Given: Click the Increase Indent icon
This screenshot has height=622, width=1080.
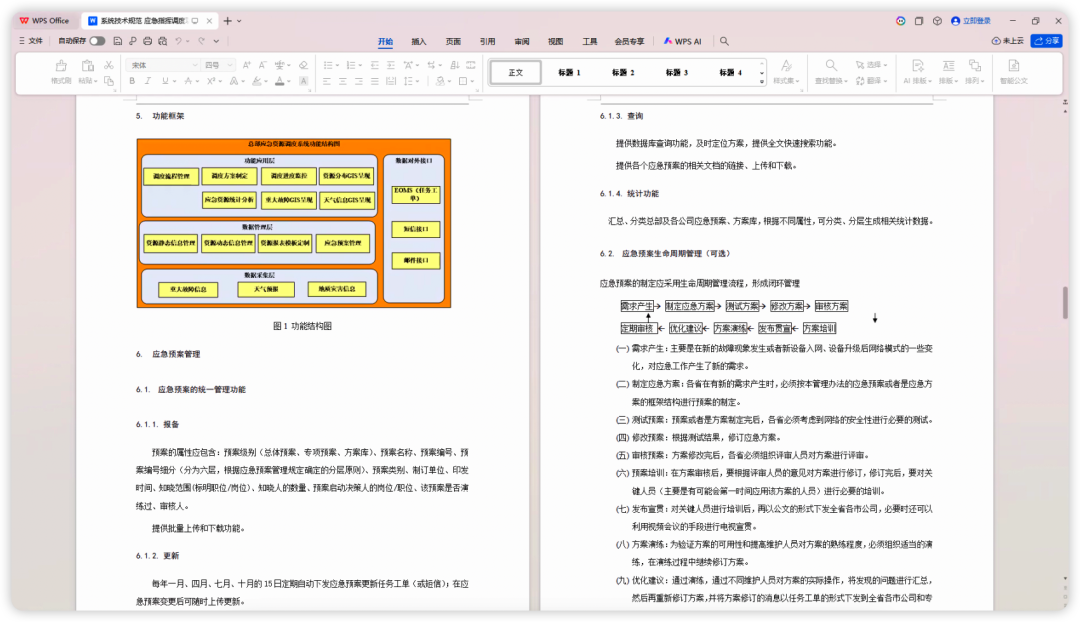Looking at the screenshot, I should [x=391, y=65].
